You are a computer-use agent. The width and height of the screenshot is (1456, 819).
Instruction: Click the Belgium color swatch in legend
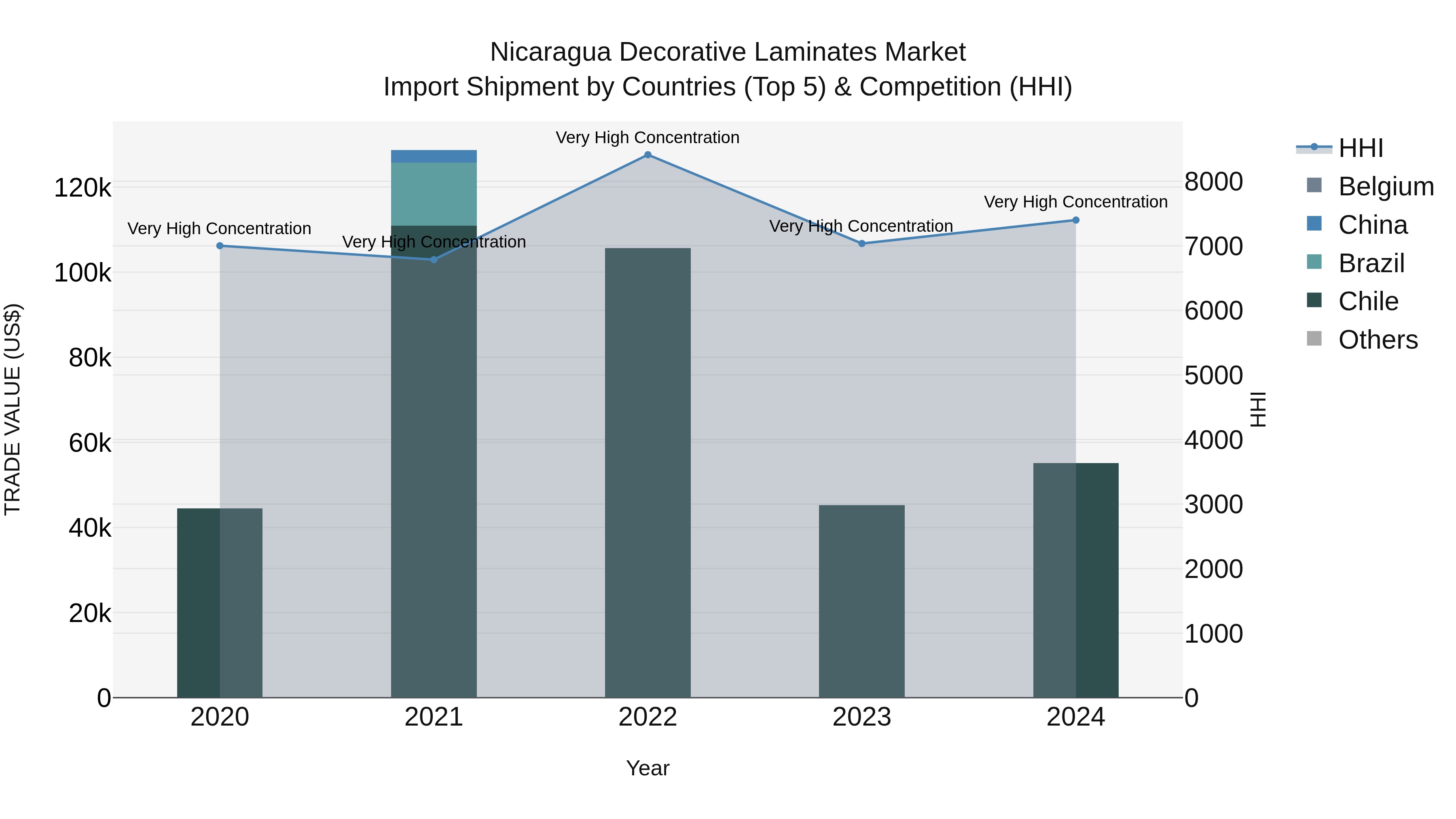[x=1315, y=185]
